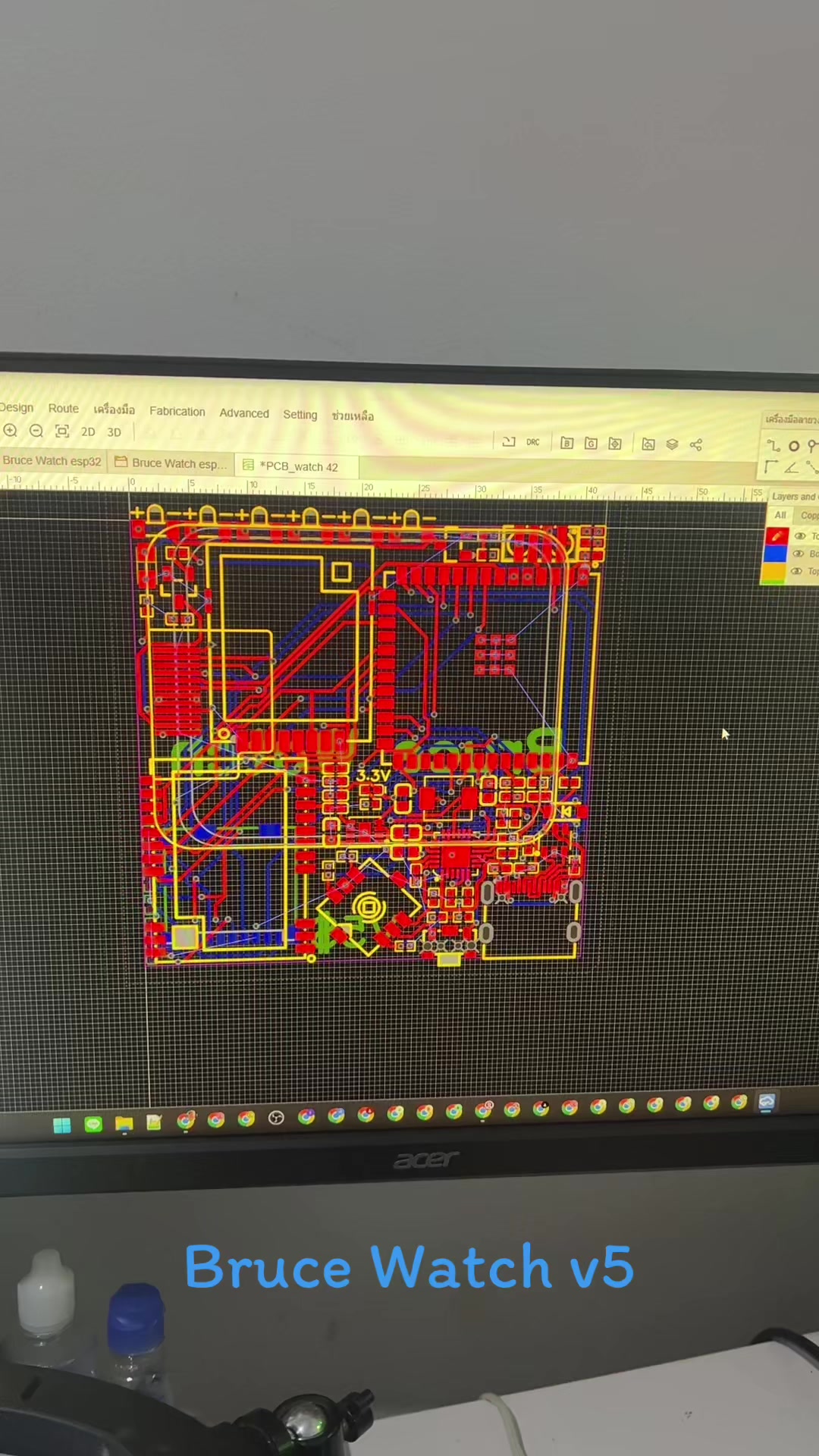The image size is (819, 1456).
Task: Toggle visibility of the Top Silkscreen layer
Action: point(798,572)
